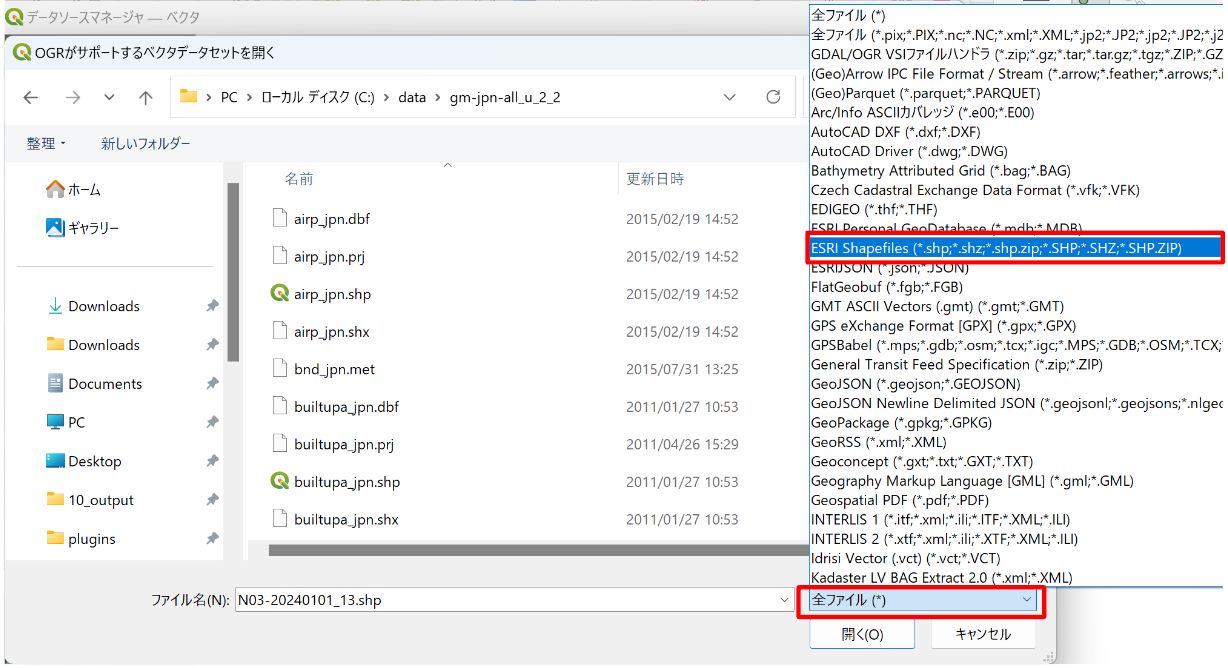
Task: Select PC in the quick access list
Action: coord(66,423)
